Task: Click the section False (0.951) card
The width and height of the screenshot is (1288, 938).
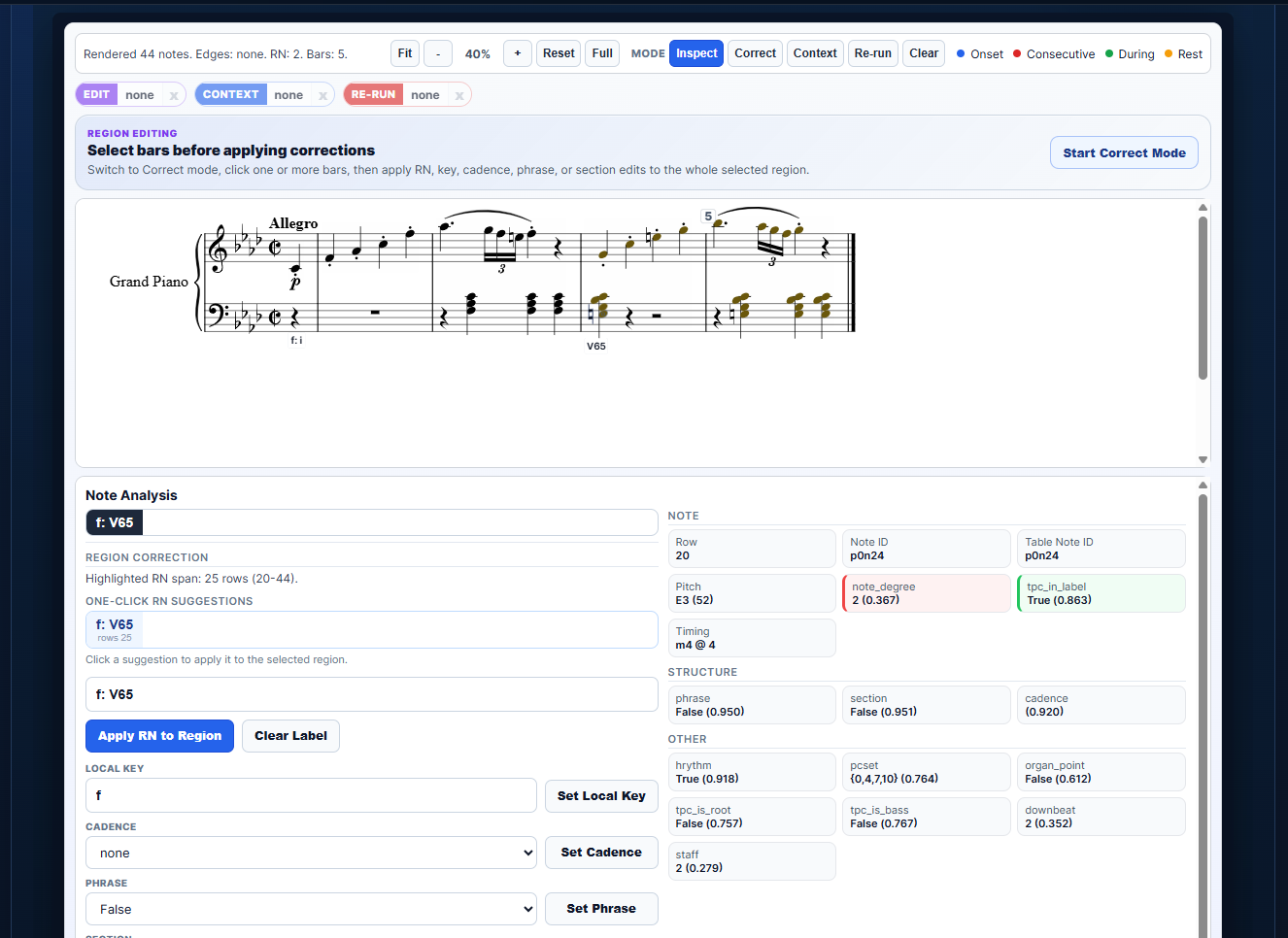Action: point(927,705)
